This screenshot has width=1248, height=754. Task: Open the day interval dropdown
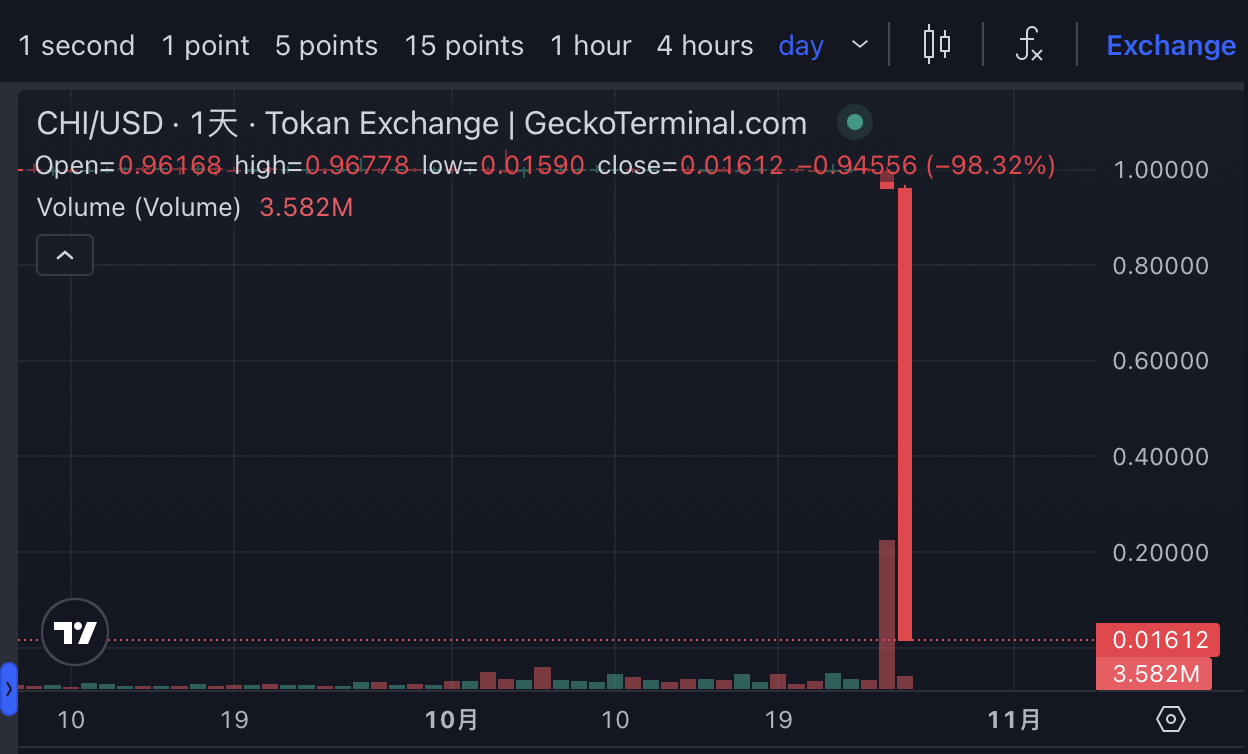[x=801, y=45]
